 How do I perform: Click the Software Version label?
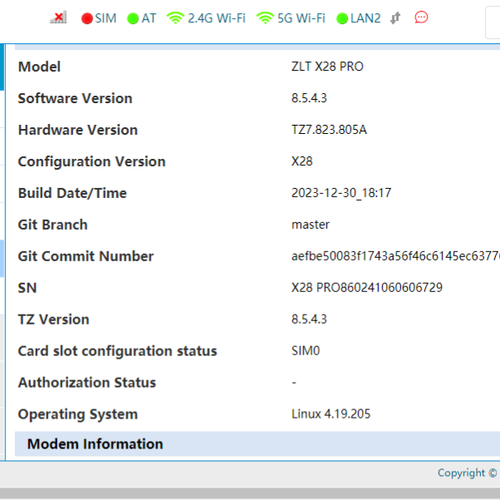click(75, 98)
